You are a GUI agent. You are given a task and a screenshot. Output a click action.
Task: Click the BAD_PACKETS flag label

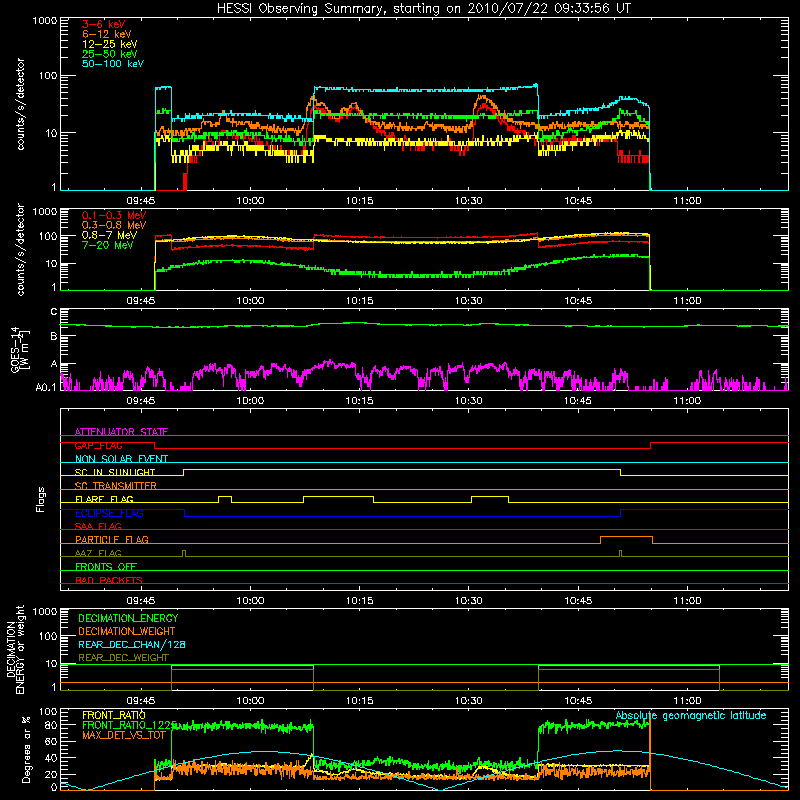[x=109, y=580]
